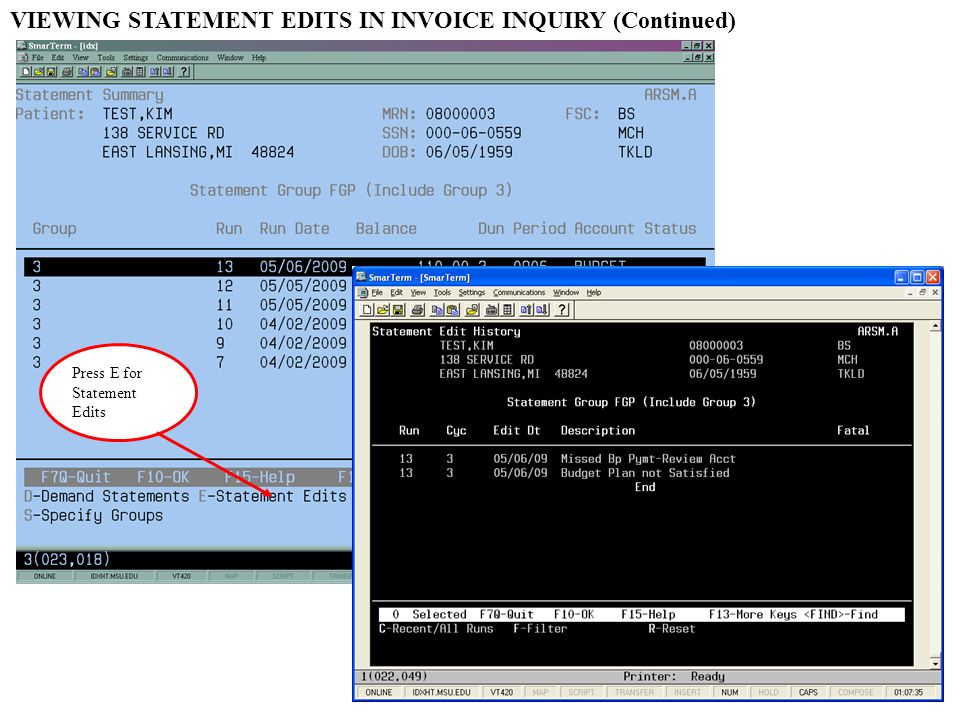The width and height of the screenshot is (960, 720).
Task: Click F13-More Keys in front terminal
Action: pos(753,614)
